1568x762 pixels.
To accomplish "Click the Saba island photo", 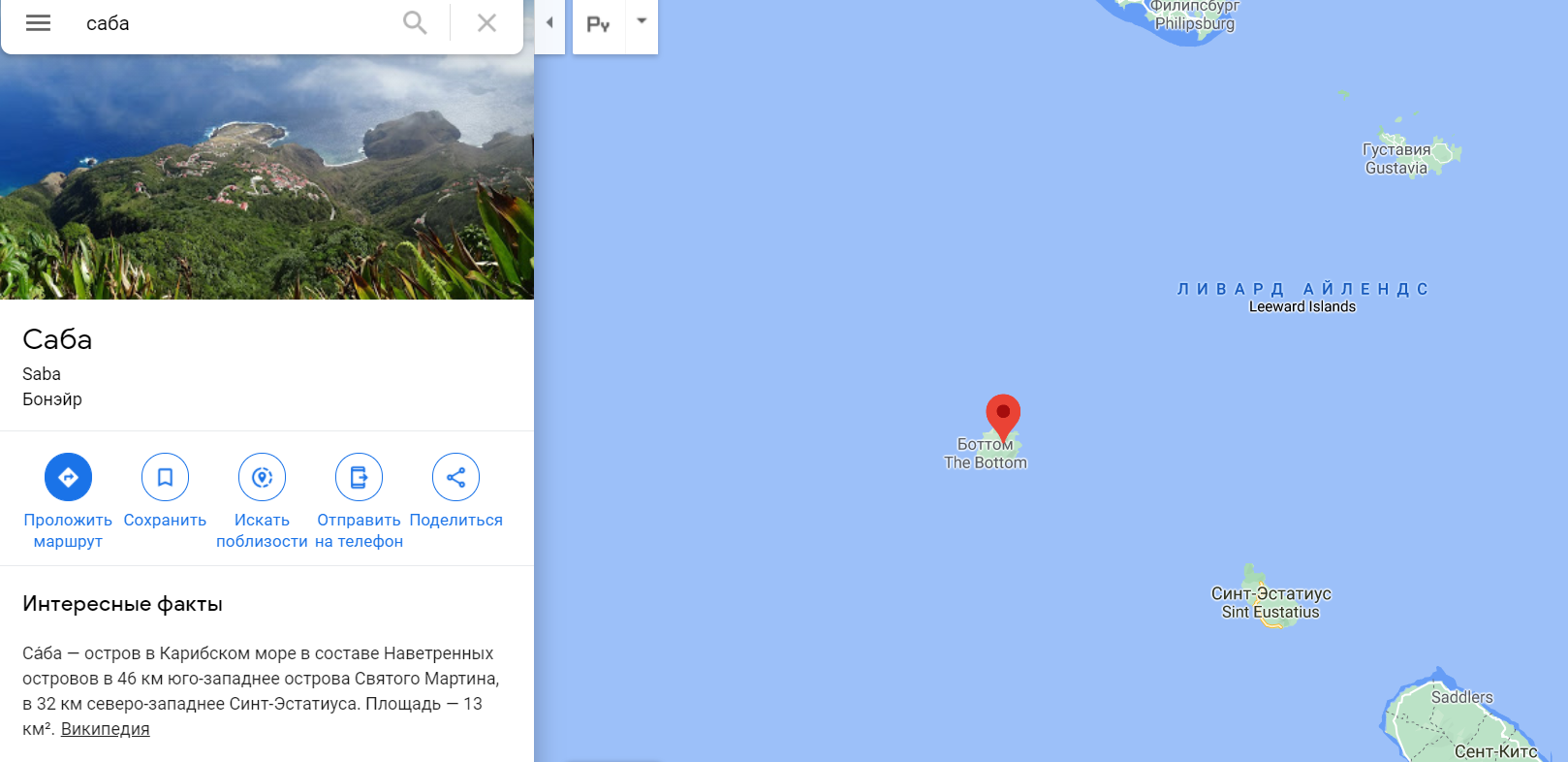I will pyautogui.click(x=267, y=176).
